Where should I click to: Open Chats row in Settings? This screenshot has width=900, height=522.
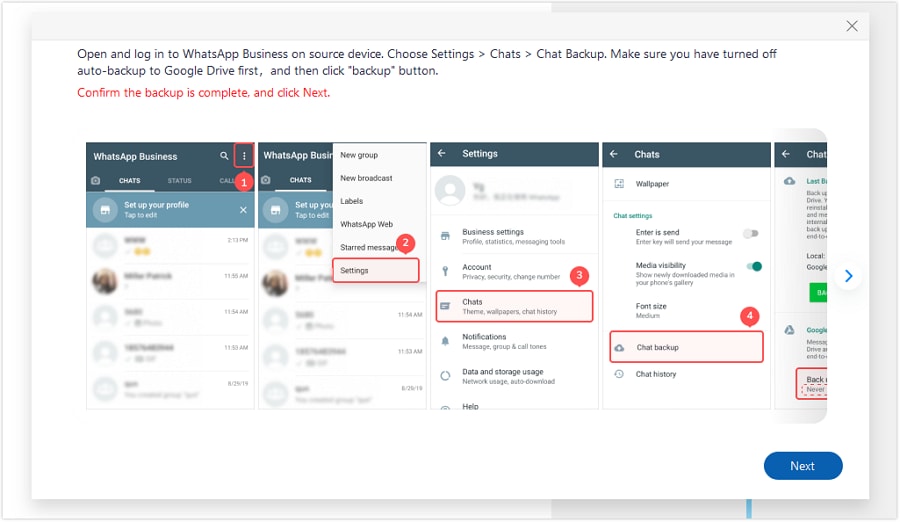click(x=514, y=306)
